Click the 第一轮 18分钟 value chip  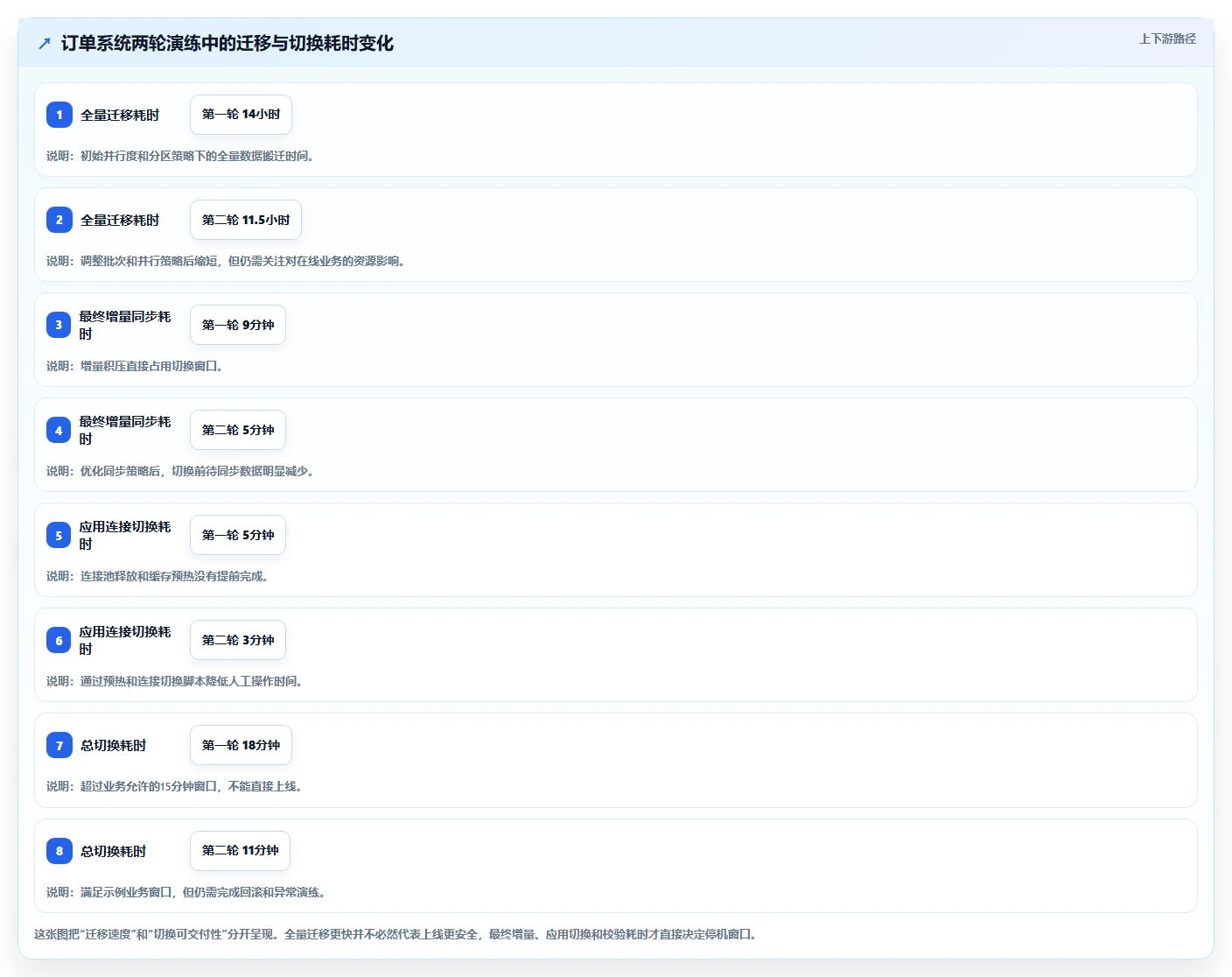(241, 745)
